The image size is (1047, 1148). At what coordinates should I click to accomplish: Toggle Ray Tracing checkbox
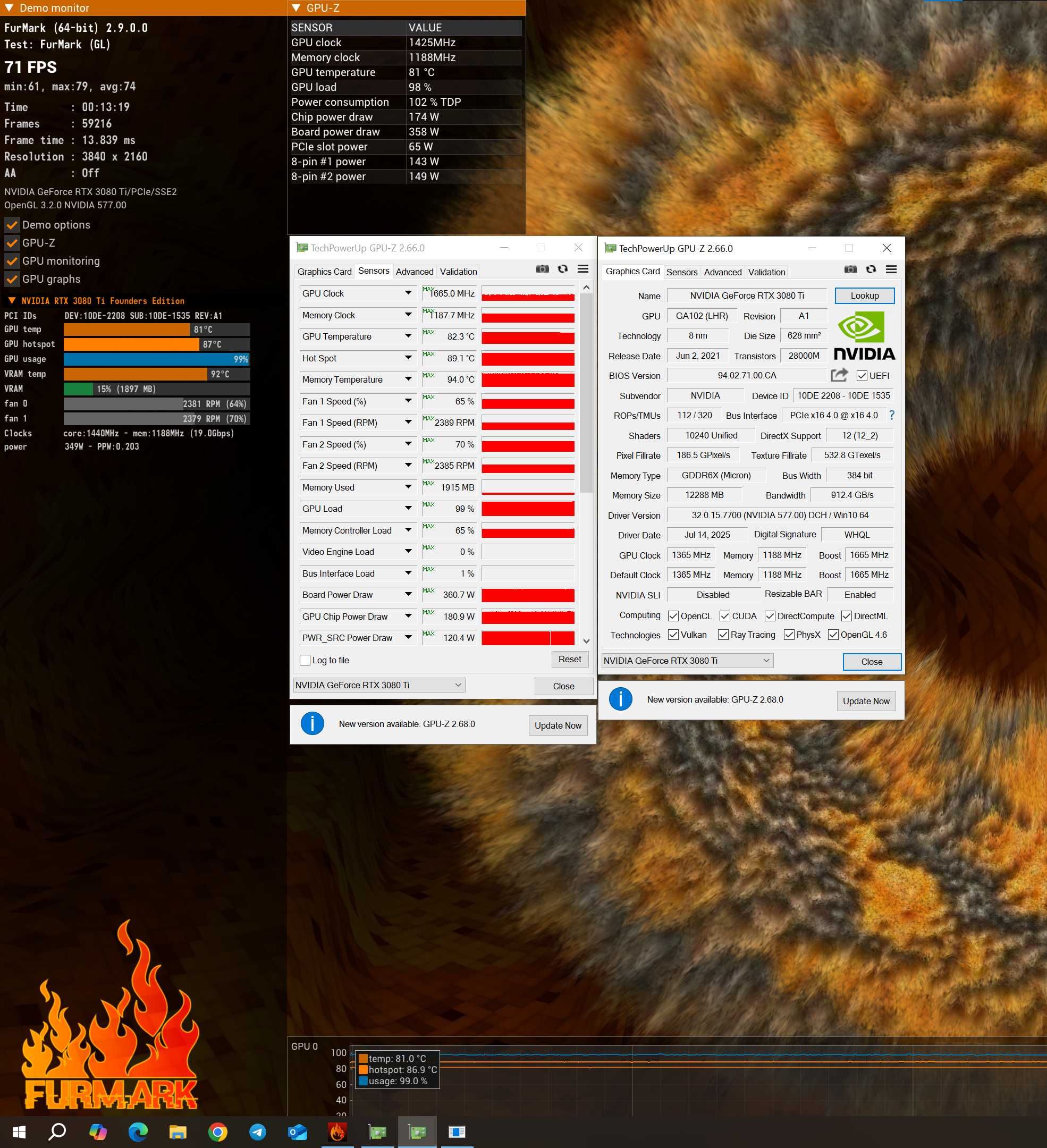pos(723,635)
